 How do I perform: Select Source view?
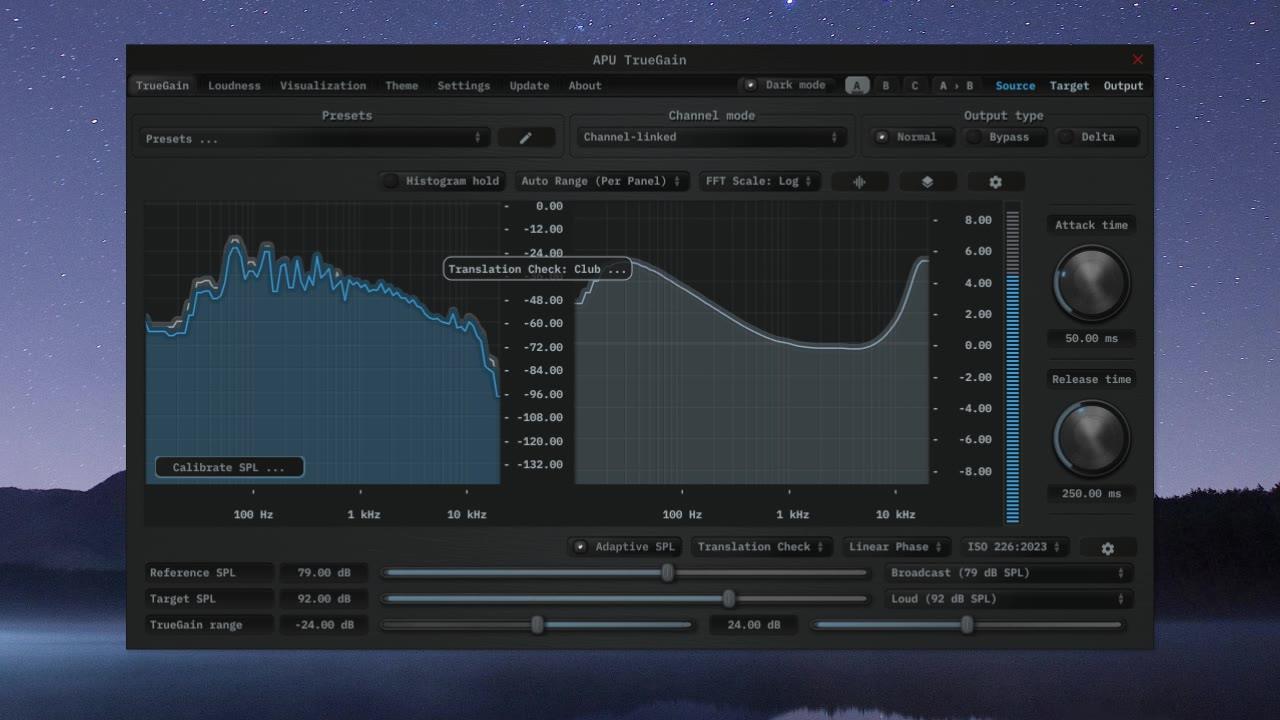[1015, 86]
